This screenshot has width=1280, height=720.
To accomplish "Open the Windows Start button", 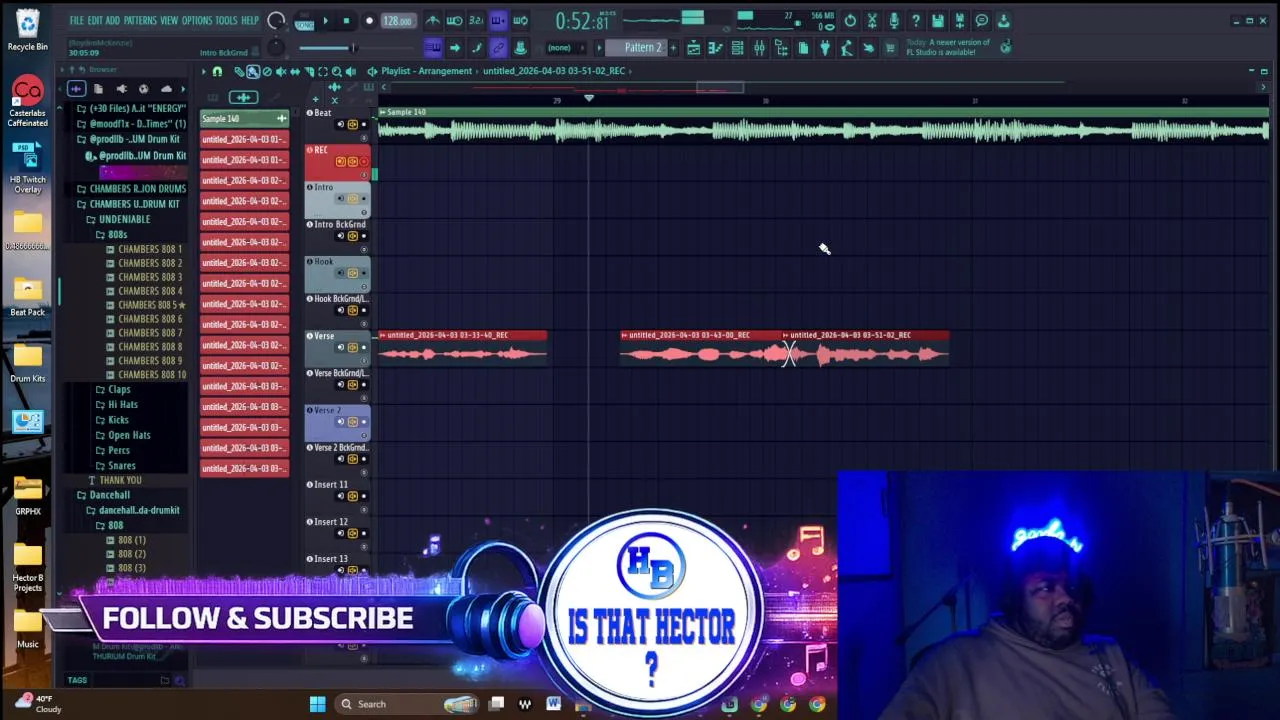I will [x=317, y=704].
